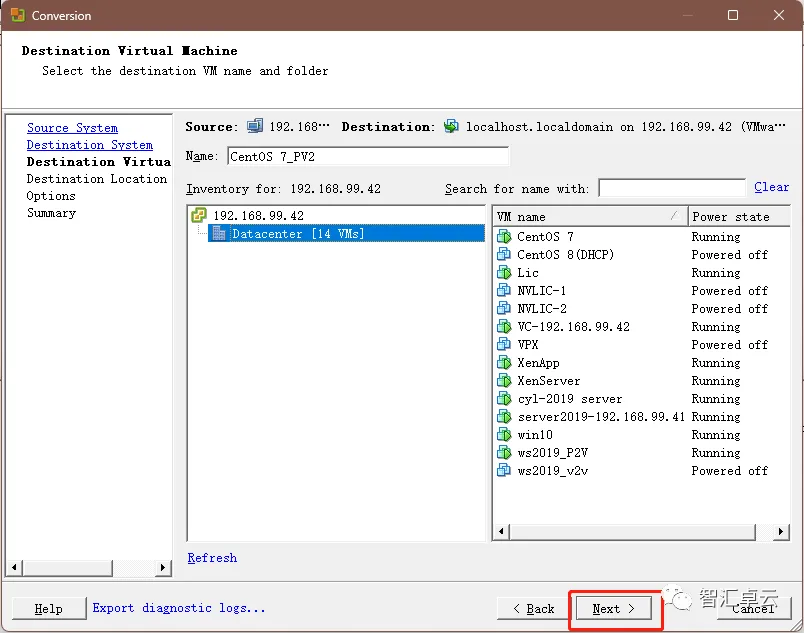Click the Datacenter building icon
The width and height of the screenshot is (804, 633).
click(219, 234)
